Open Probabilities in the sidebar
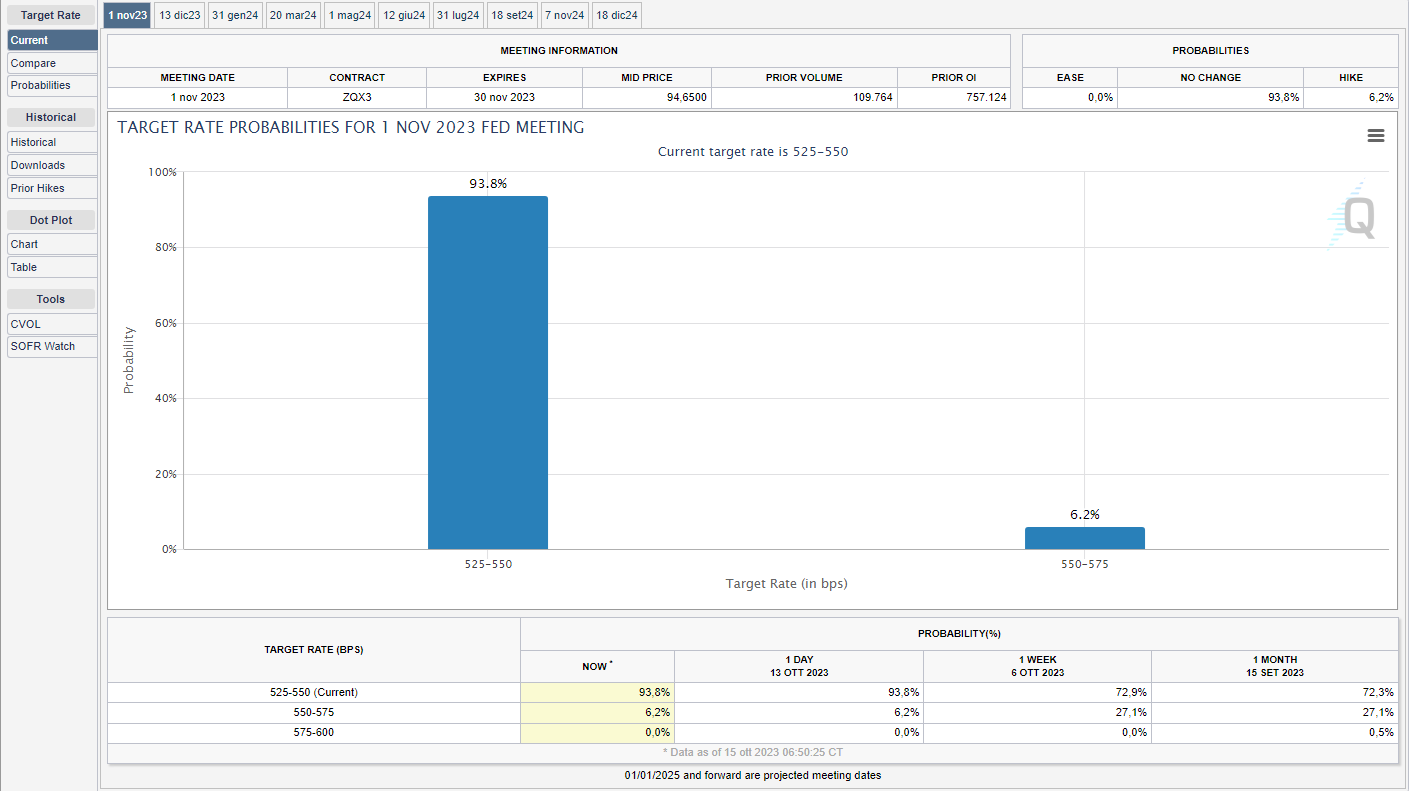Image resolution: width=1409 pixels, height=791 pixels. point(52,86)
